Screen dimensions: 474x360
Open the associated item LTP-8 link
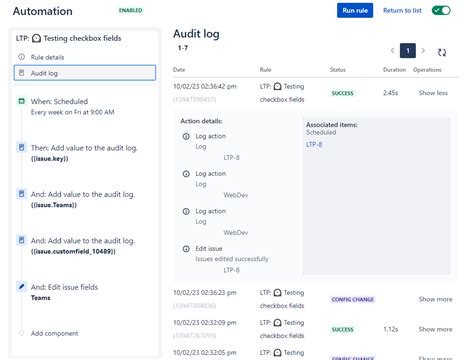coord(314,145)
